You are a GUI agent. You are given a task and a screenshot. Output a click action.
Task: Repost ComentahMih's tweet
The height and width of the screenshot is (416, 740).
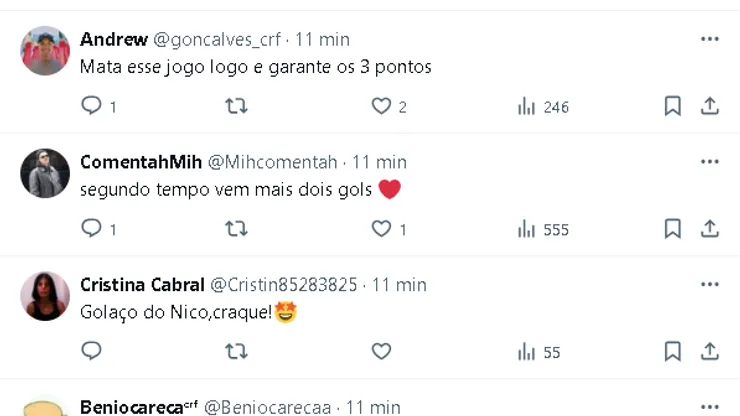click(236, 229)
